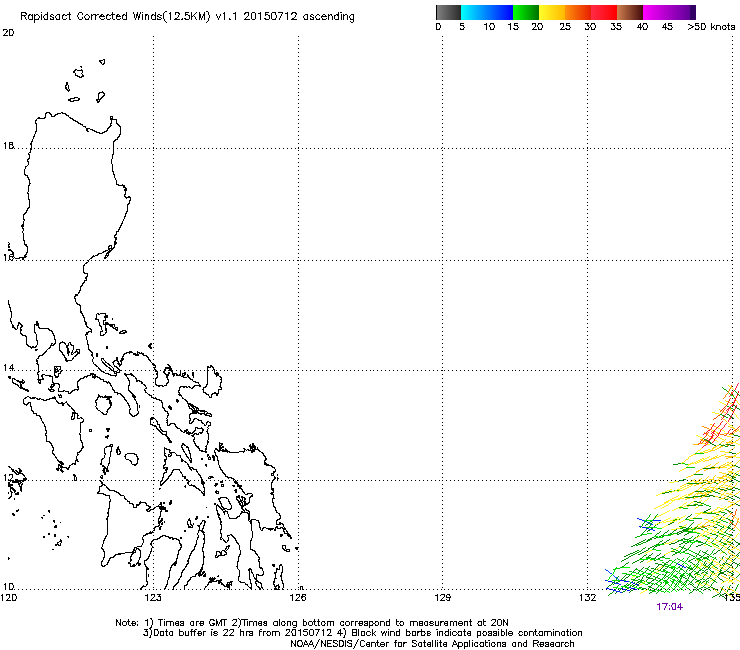Click the '132' longitude axis label

(x=588, y=598)
